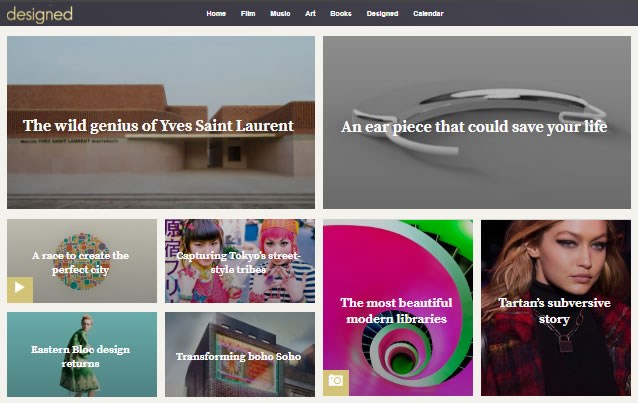638x403 pixels.
Task: Open 'Tartan's subversive story' article
Action: (x=554, y=310)
